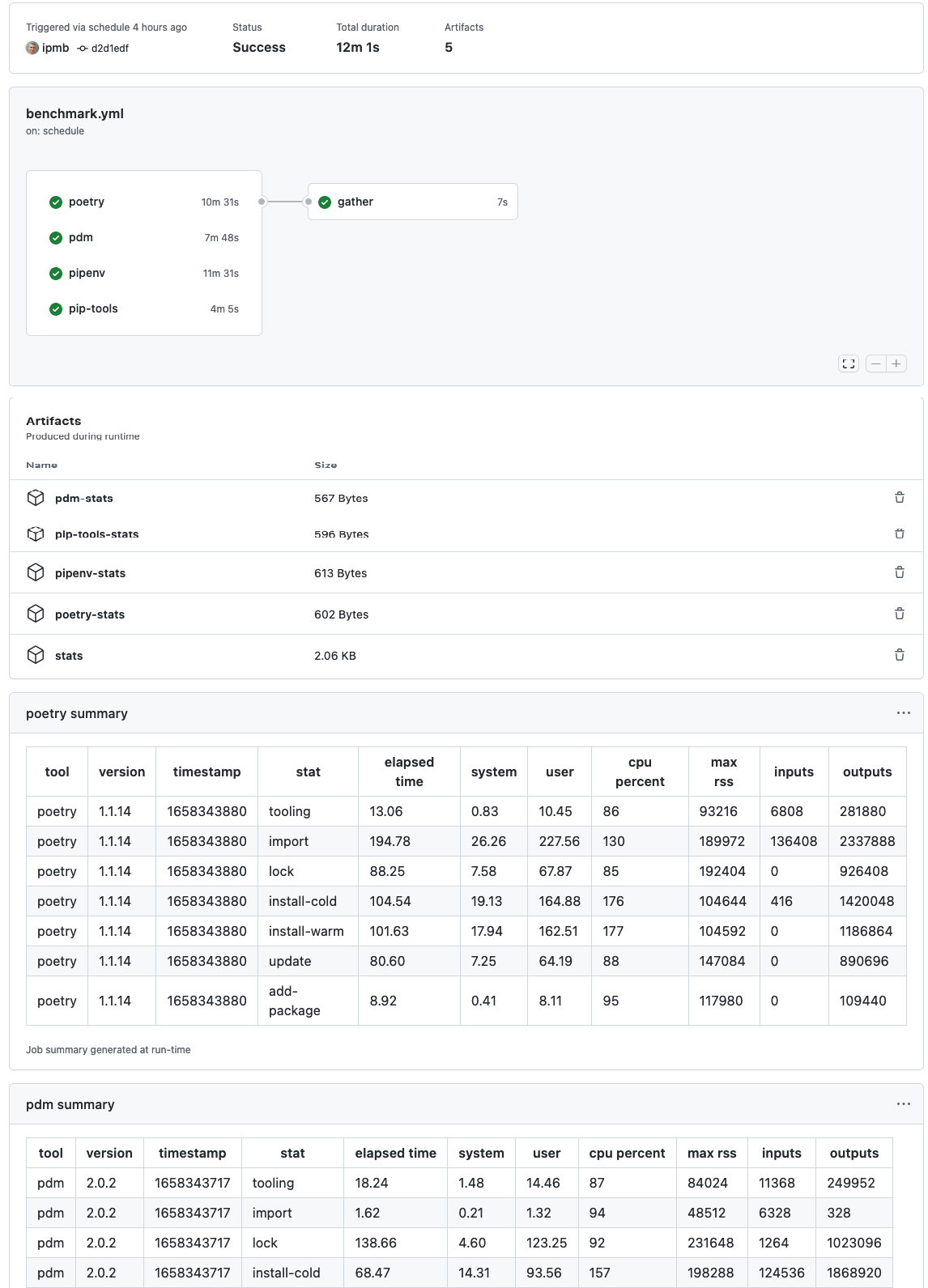The height and width of the screenshot is (1288, 928).
Task: Click the 602 Bytes size text
Action: pyautogui.click(x=341, y=614)
